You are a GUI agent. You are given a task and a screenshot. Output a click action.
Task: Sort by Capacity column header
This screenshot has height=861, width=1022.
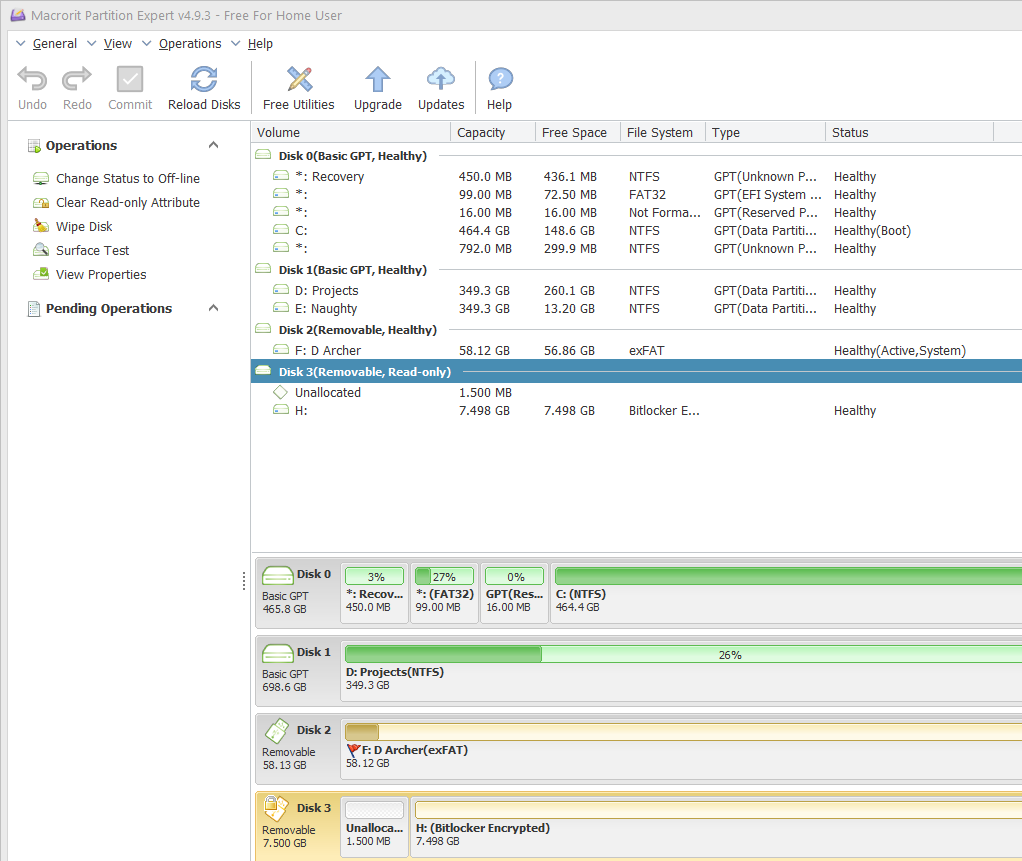point(493,132)
